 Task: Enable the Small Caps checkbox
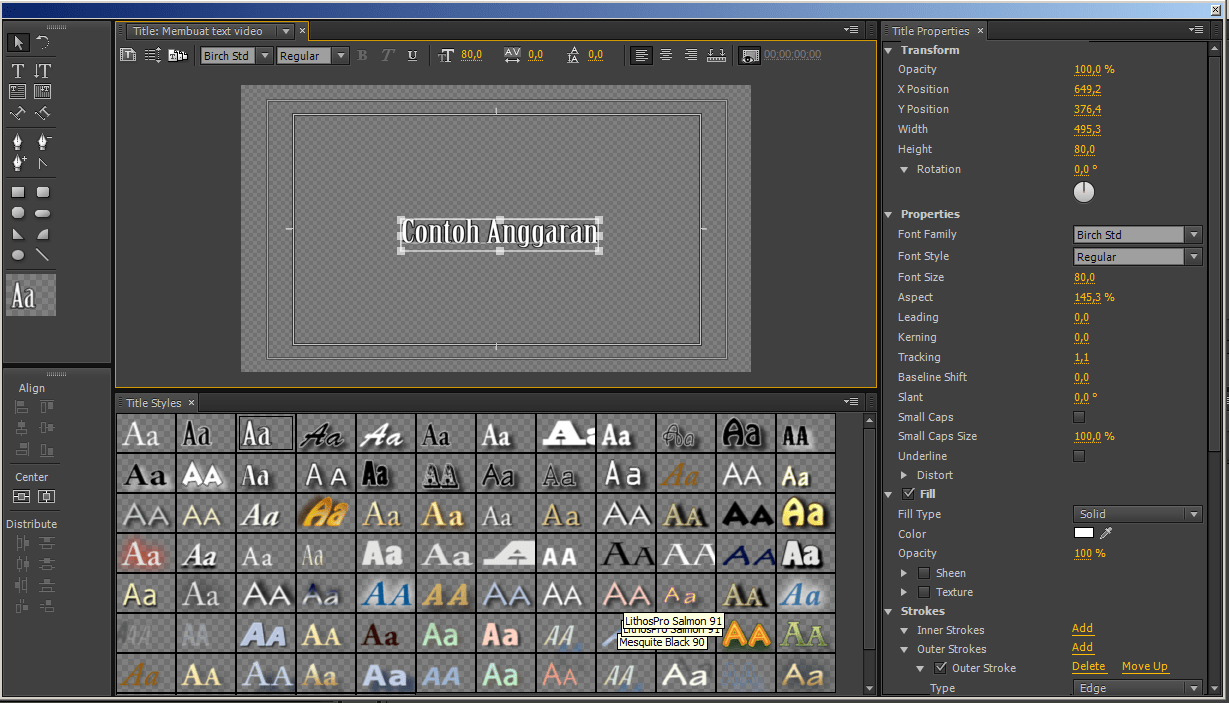point(1079,417)
